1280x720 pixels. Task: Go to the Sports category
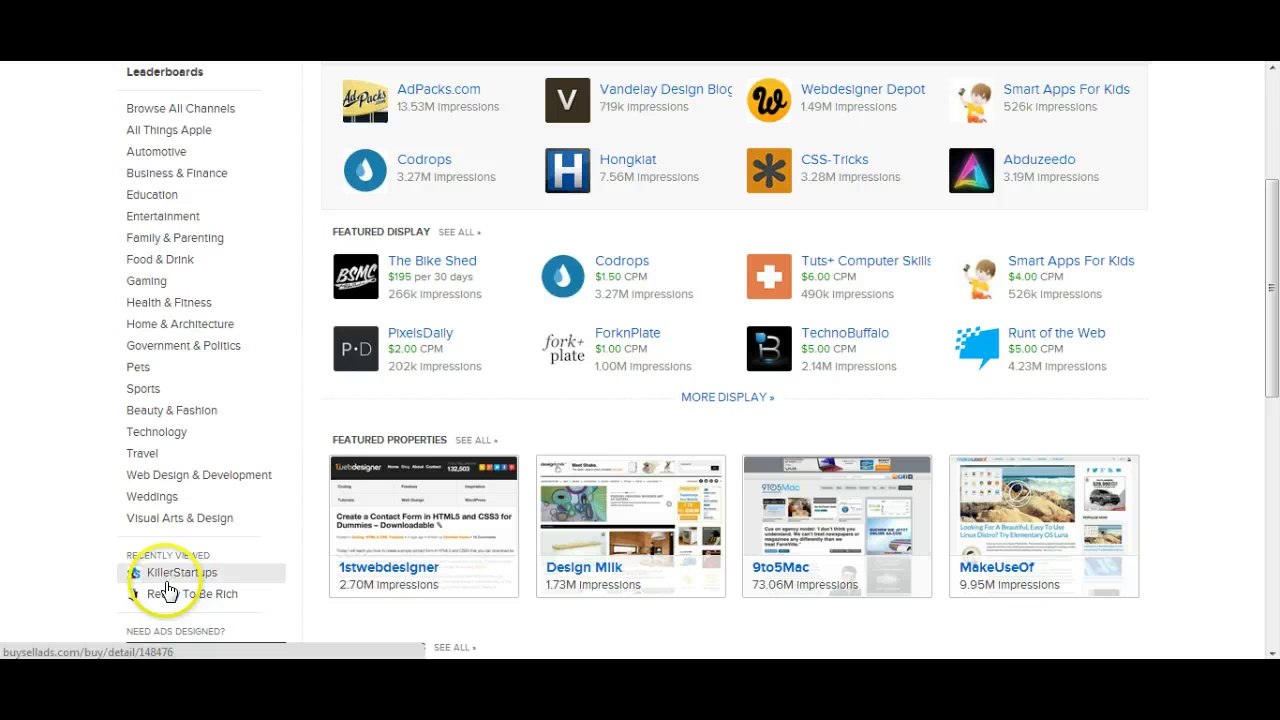tap(143, 389)
